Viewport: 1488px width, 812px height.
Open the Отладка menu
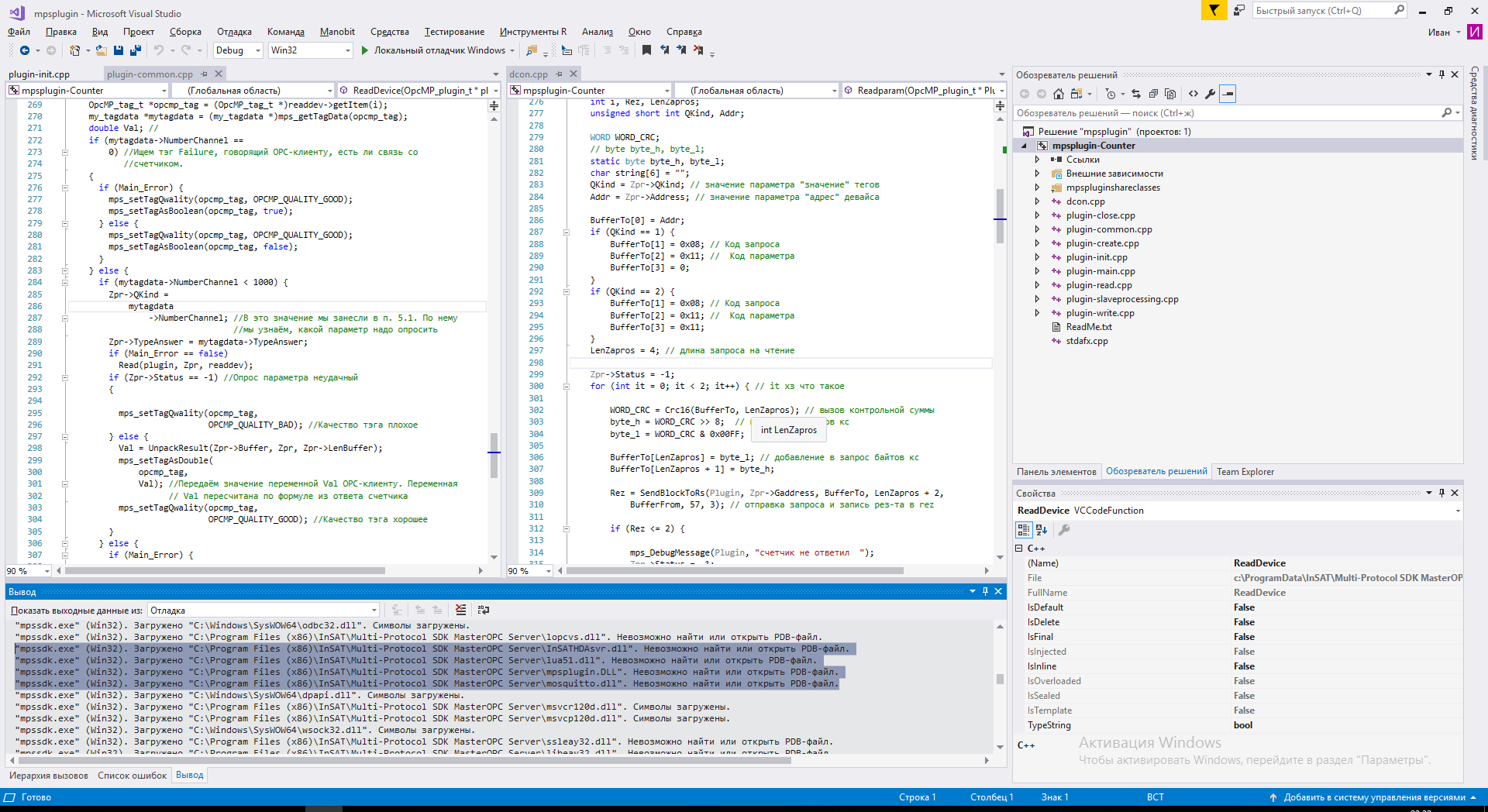click(234, 32)
